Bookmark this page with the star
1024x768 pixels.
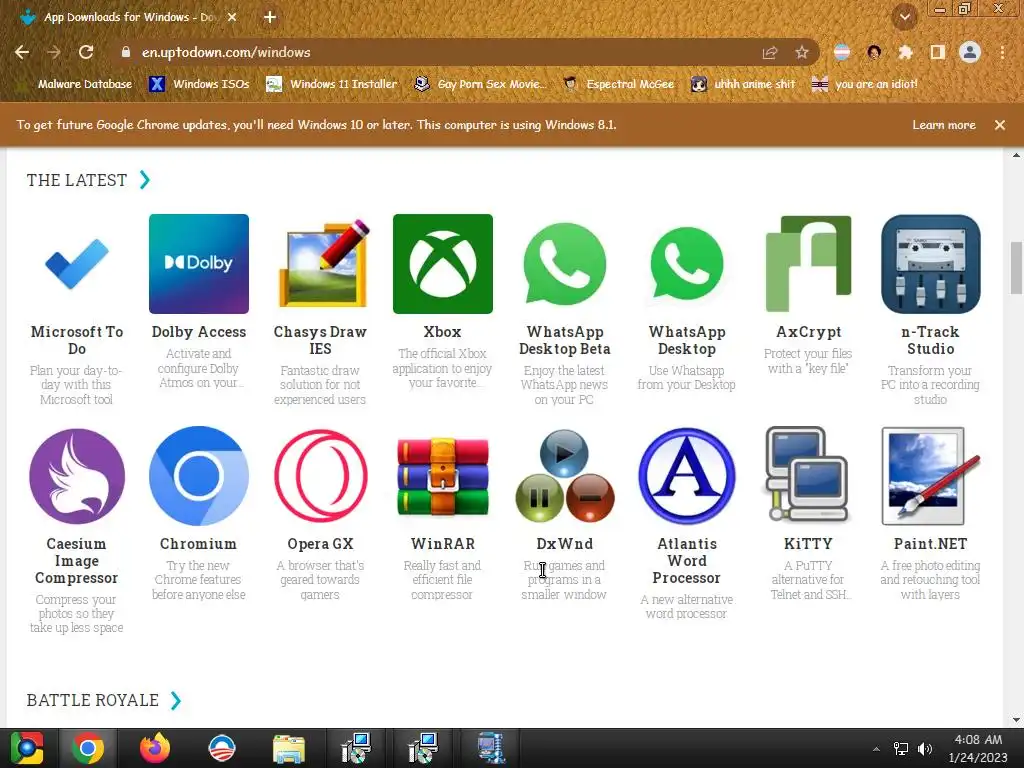[x=802, y=52]
